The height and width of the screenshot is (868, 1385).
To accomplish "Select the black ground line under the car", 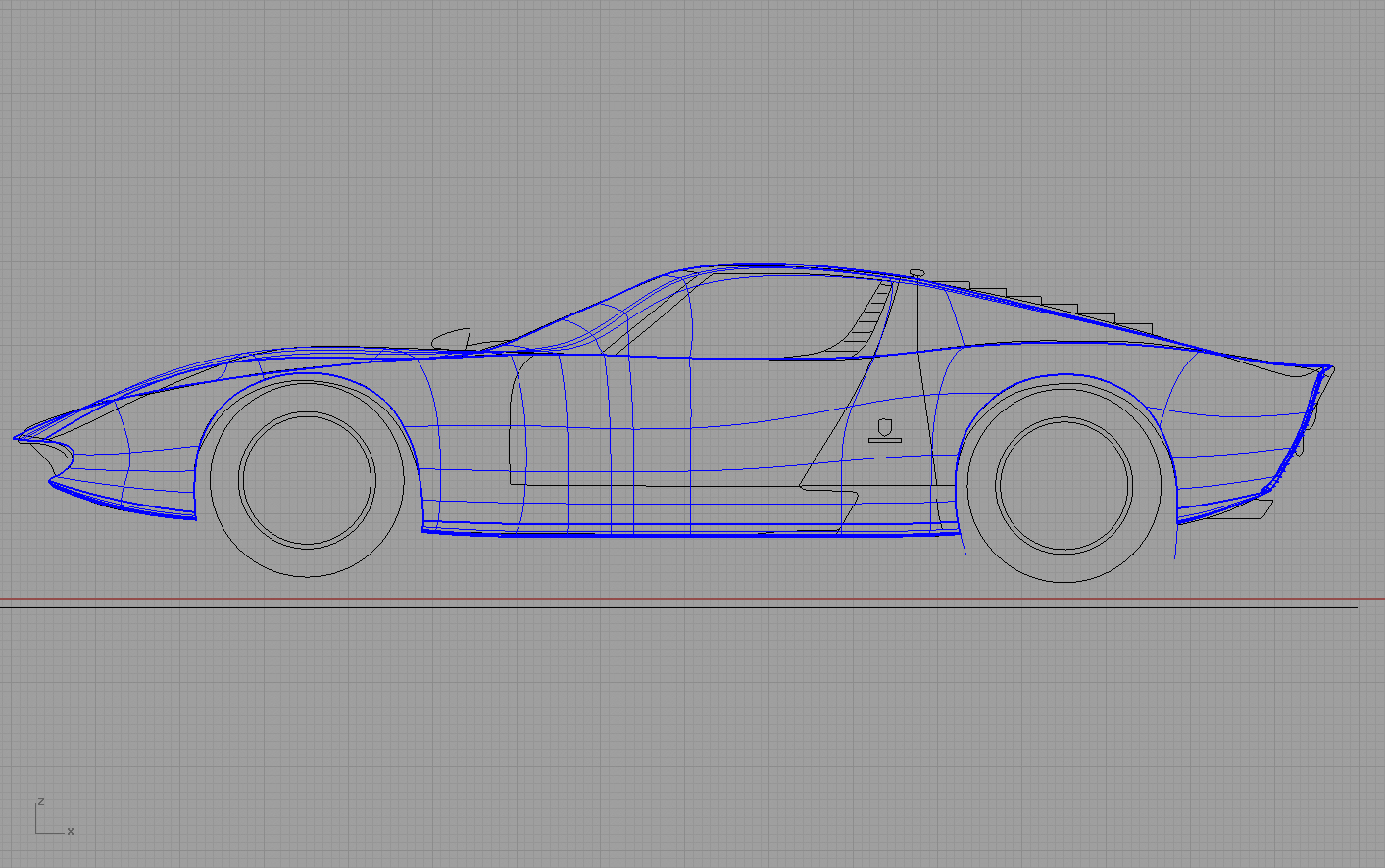I will click(679, 607).
